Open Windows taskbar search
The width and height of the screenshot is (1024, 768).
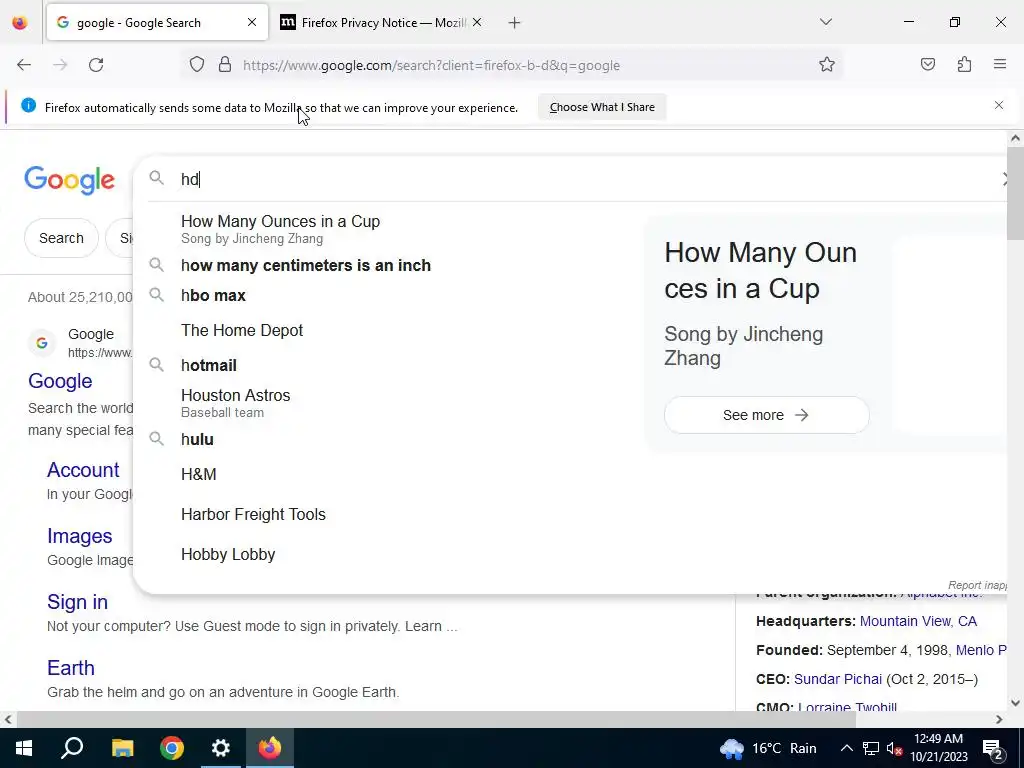click(72, 748)
